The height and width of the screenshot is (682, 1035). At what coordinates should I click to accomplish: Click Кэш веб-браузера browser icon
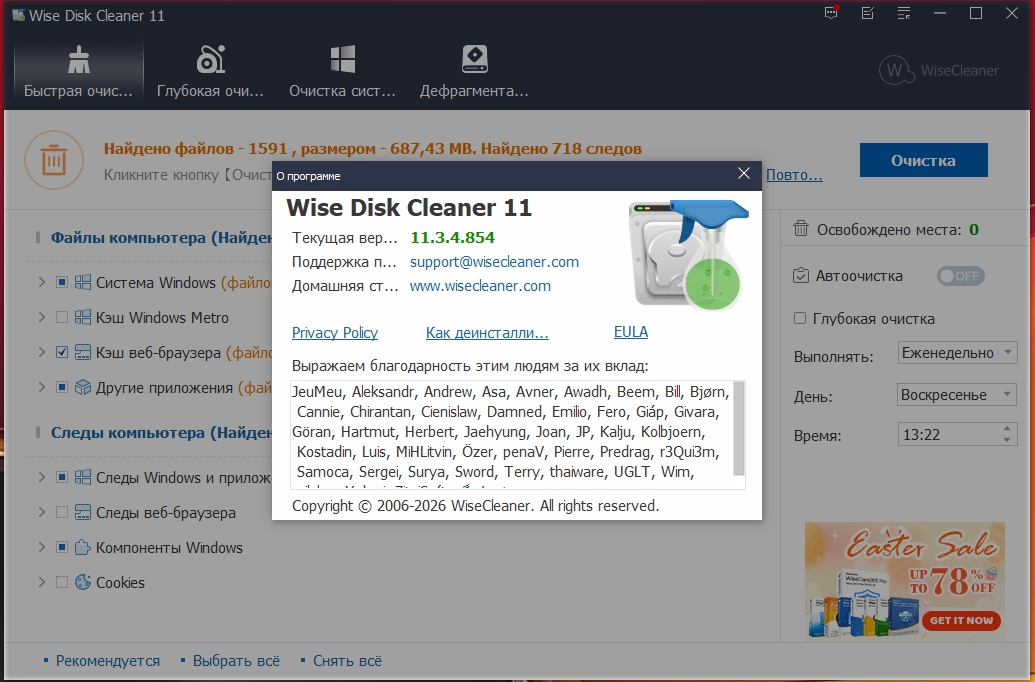pyautogui.click(x=83, y=353)
